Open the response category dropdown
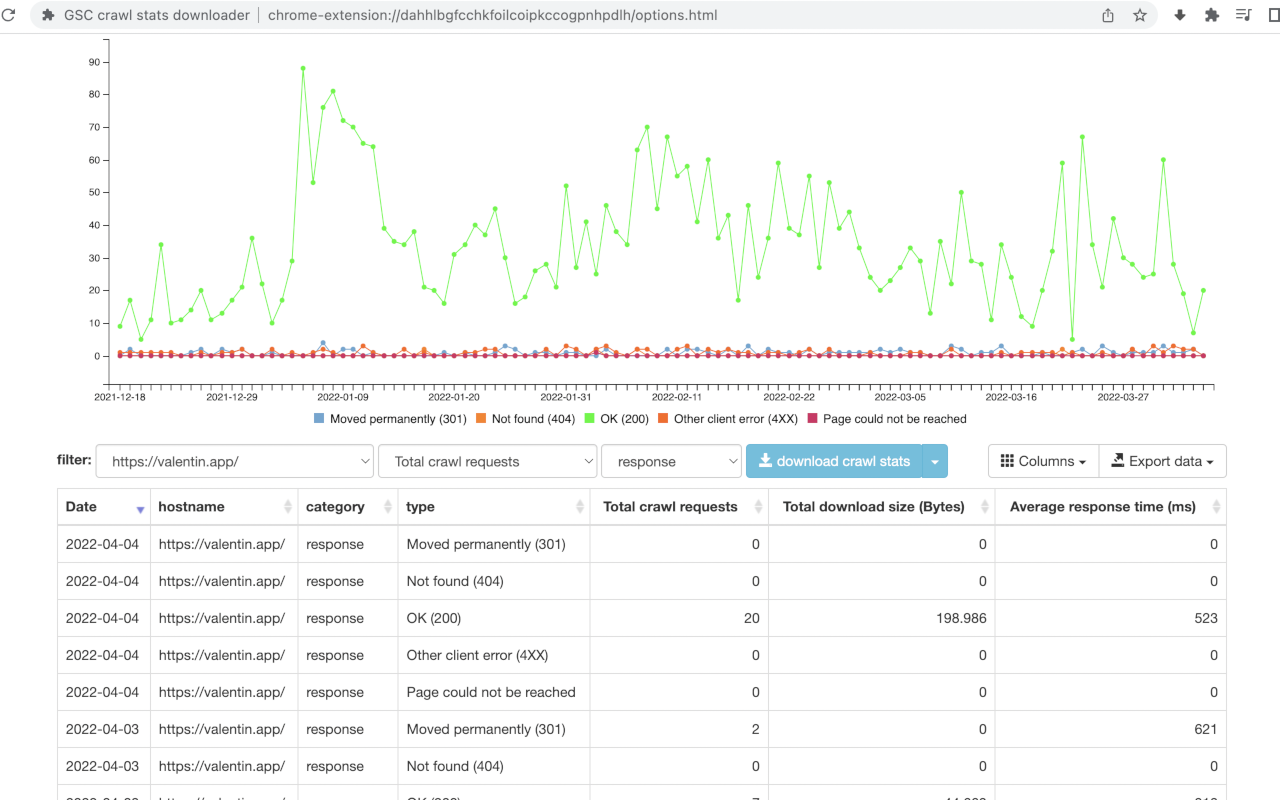The height and width of the screenshot is (800, 1280). click(x=671, y=461)
